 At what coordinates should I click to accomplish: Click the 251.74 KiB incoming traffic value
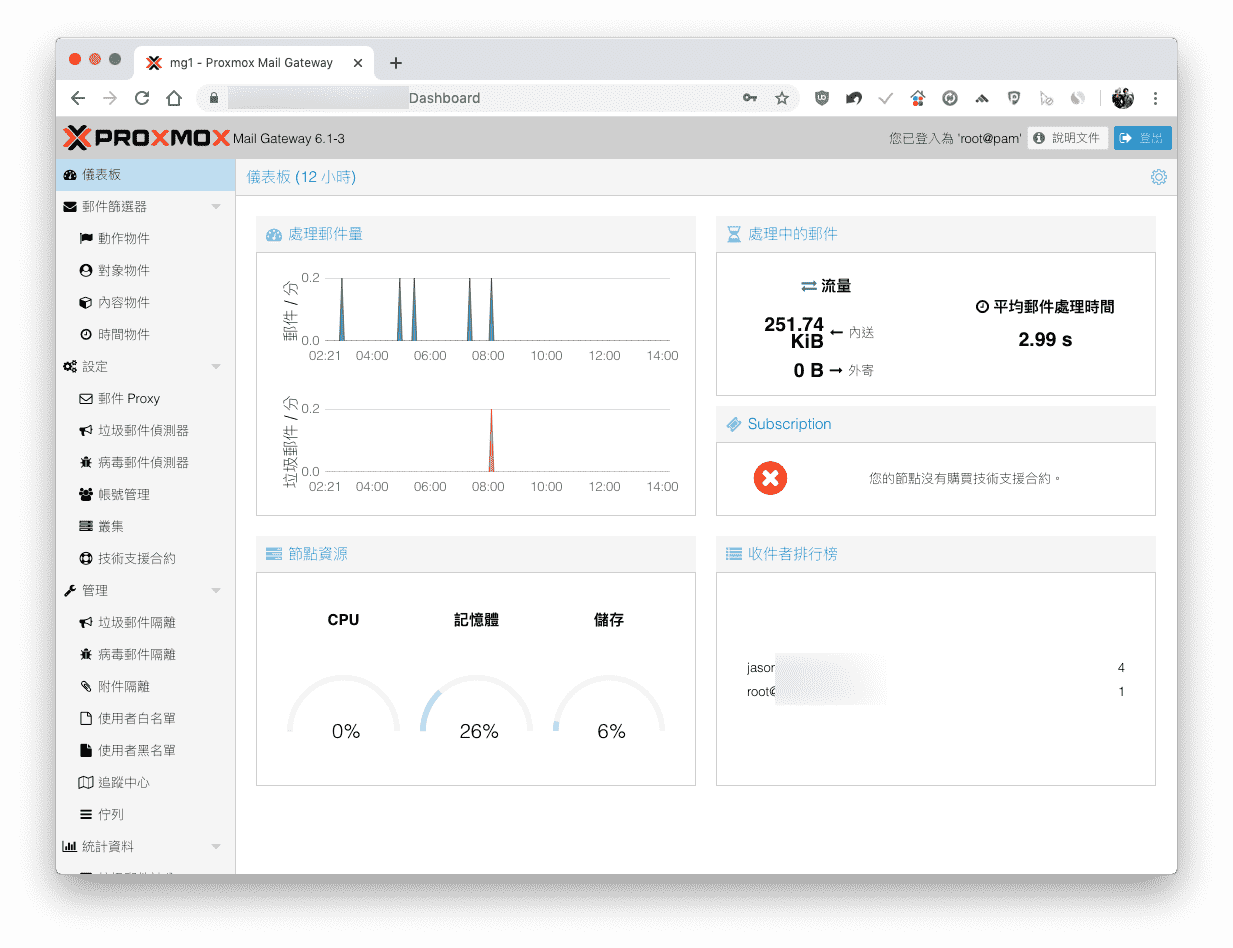pyautogui.click(x=794, y=332)
